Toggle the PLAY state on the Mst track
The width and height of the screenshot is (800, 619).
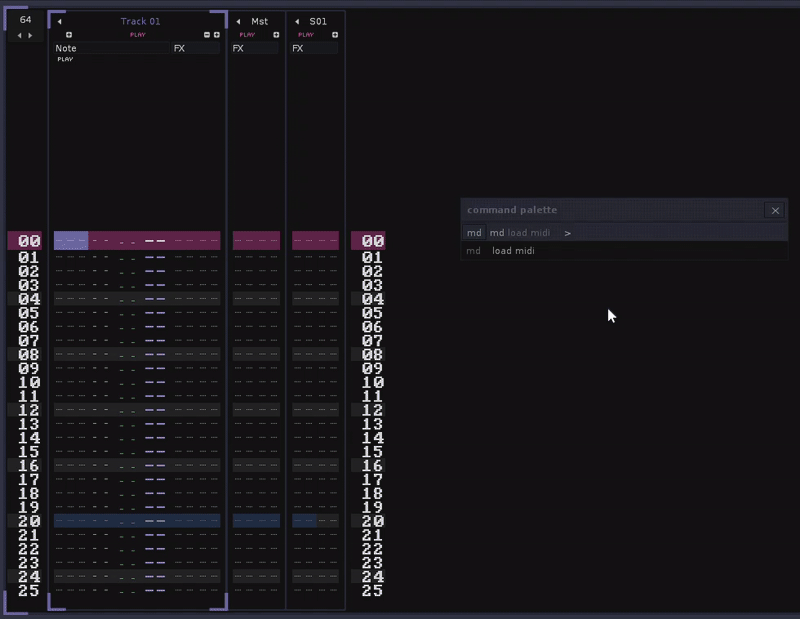click(247, 35)
